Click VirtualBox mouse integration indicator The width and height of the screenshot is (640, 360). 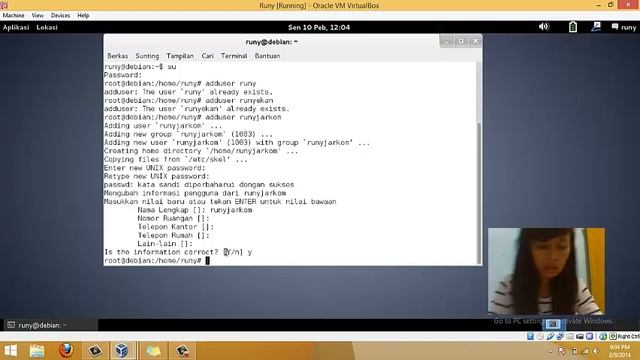click(x=603, y=336)
